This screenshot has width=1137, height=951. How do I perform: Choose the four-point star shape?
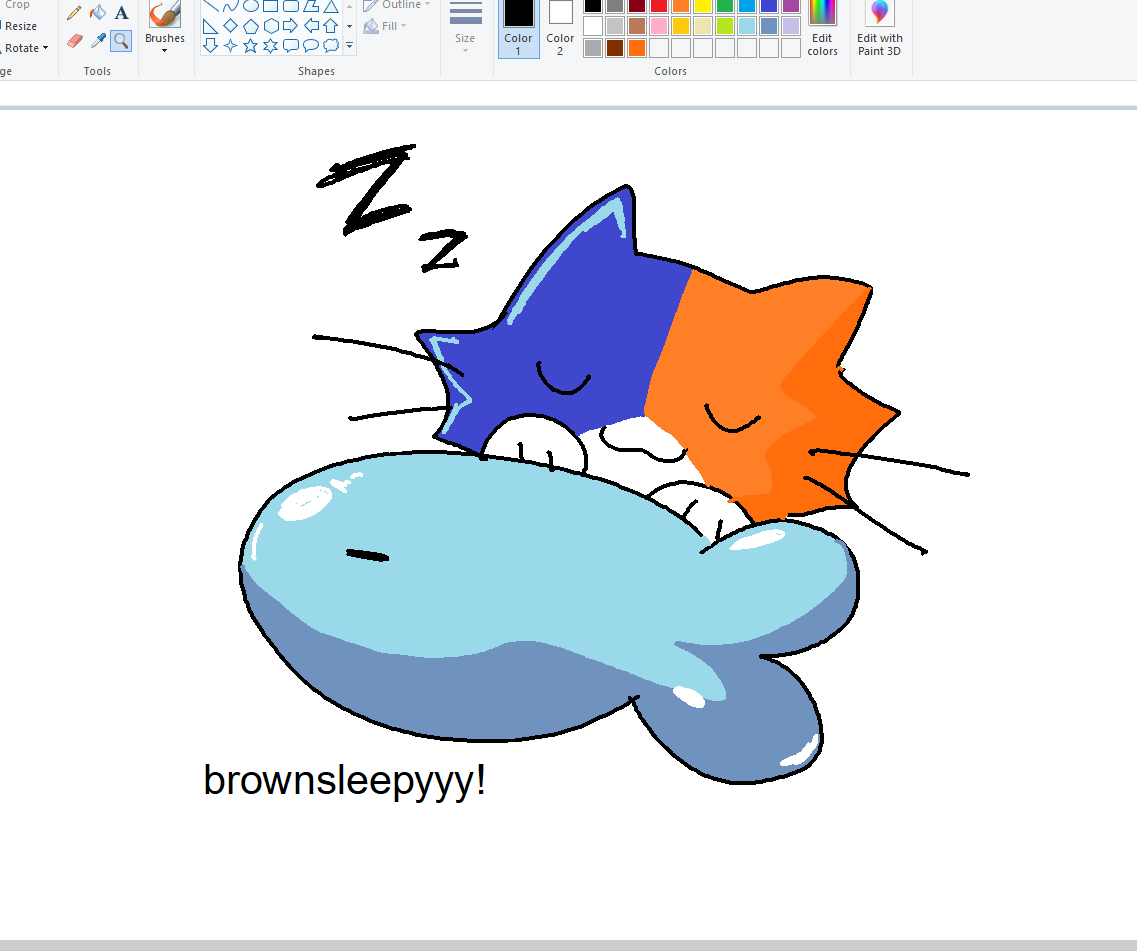pyautogui.click(x=231, y=46)
